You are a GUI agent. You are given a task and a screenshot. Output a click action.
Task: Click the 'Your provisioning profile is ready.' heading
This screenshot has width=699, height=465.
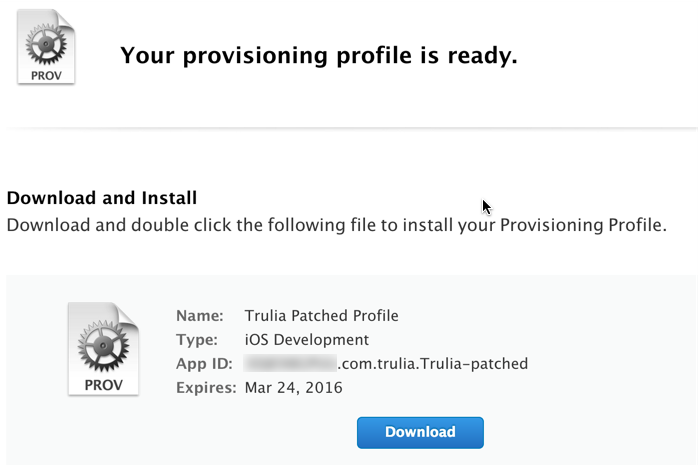(319, 56)
